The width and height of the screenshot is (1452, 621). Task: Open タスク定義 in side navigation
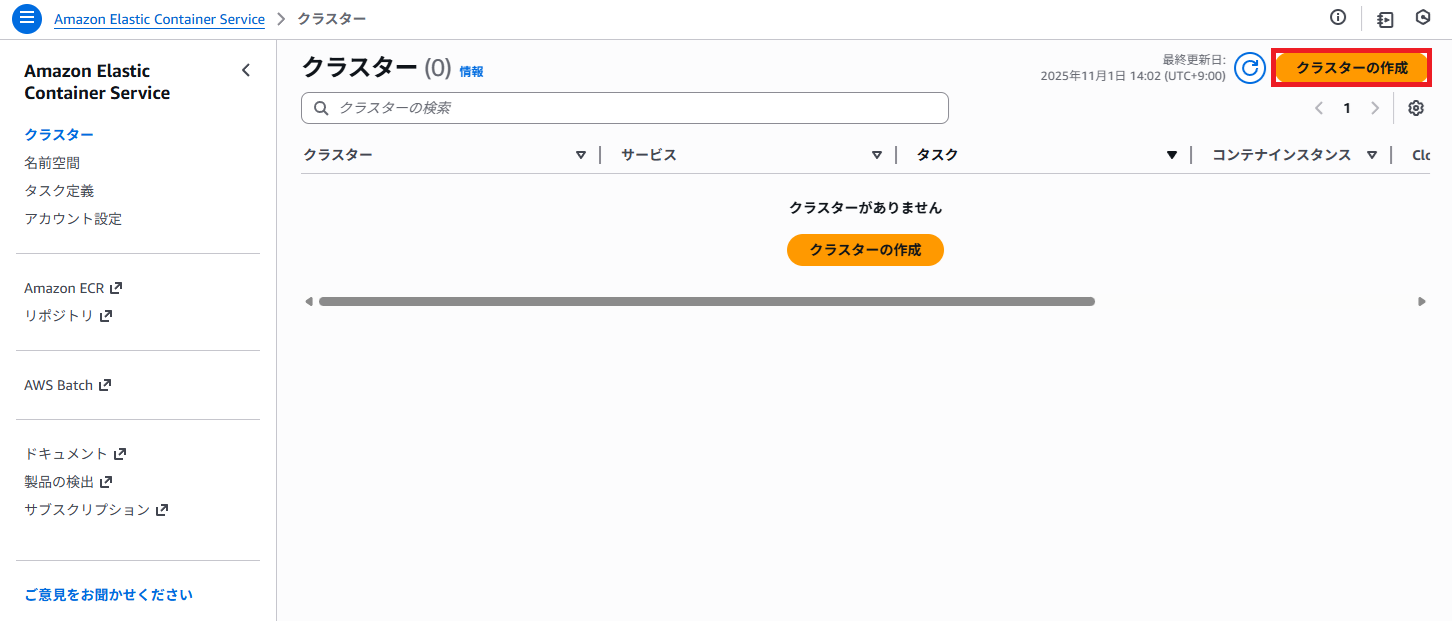(x=59, y=190)
